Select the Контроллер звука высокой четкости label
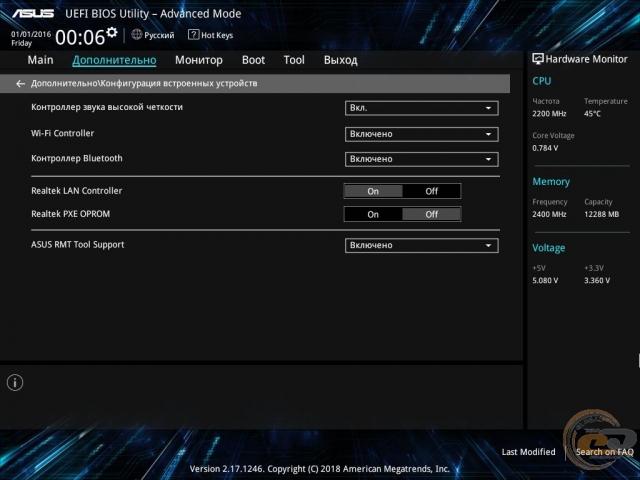 click(107, 107)
